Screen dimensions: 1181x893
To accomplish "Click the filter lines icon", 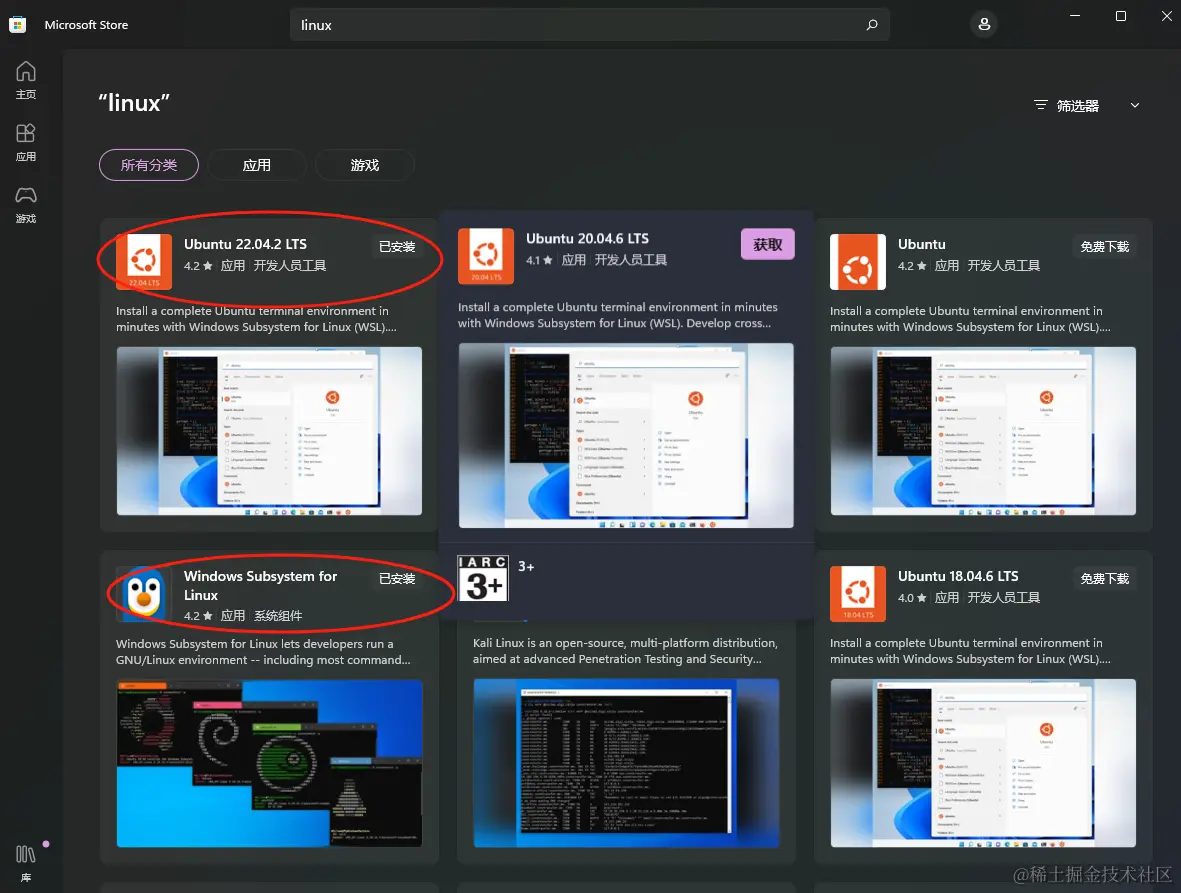I will 1040,105.
